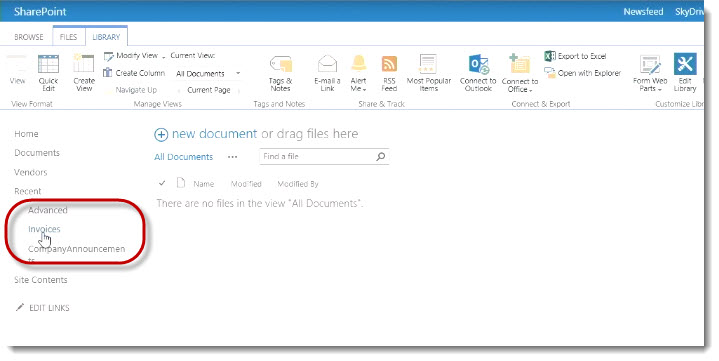
Task: Switch to the FILES ribbon tab
Action: (68, 37)
